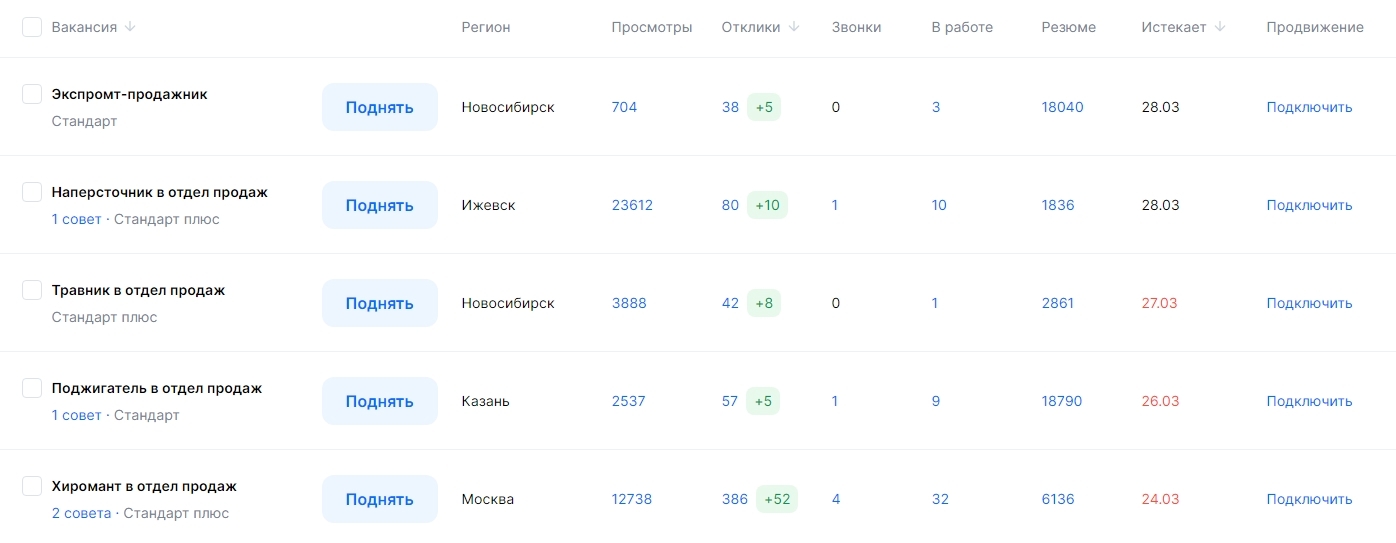This screenshot has height=543, width=1396.
Task: Click Поднять for Хиромант vacancy
Action: point(380,499)
